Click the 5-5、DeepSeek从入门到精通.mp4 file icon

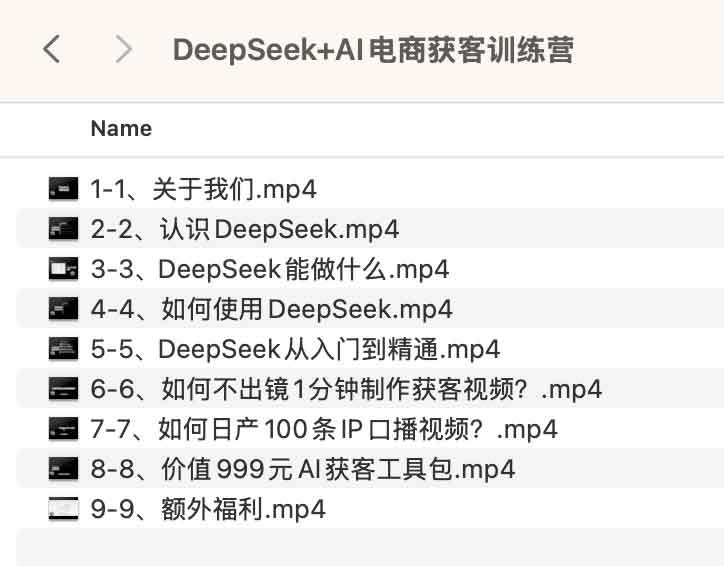[x=63, y=349]
